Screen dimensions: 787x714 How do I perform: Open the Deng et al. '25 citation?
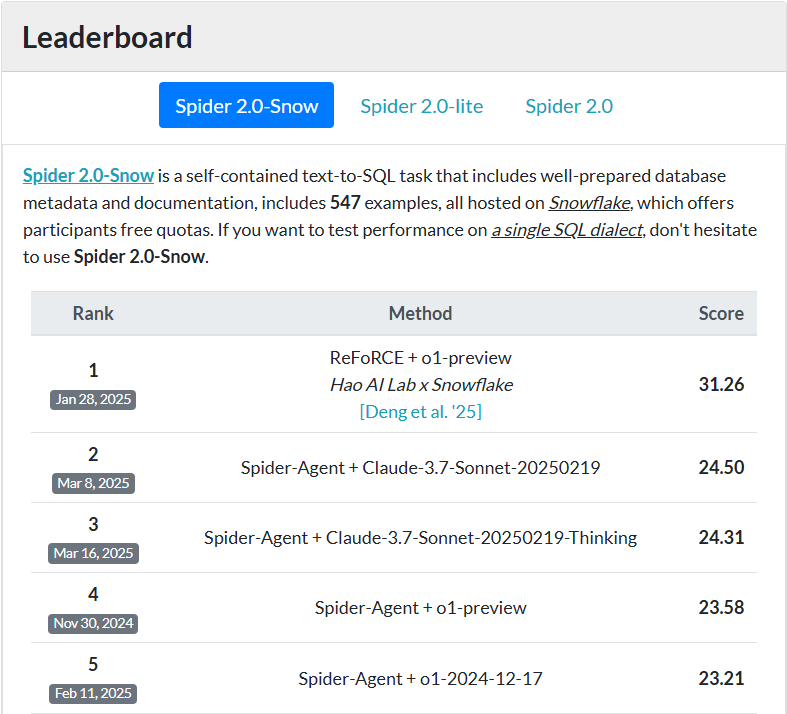(420, 411)
